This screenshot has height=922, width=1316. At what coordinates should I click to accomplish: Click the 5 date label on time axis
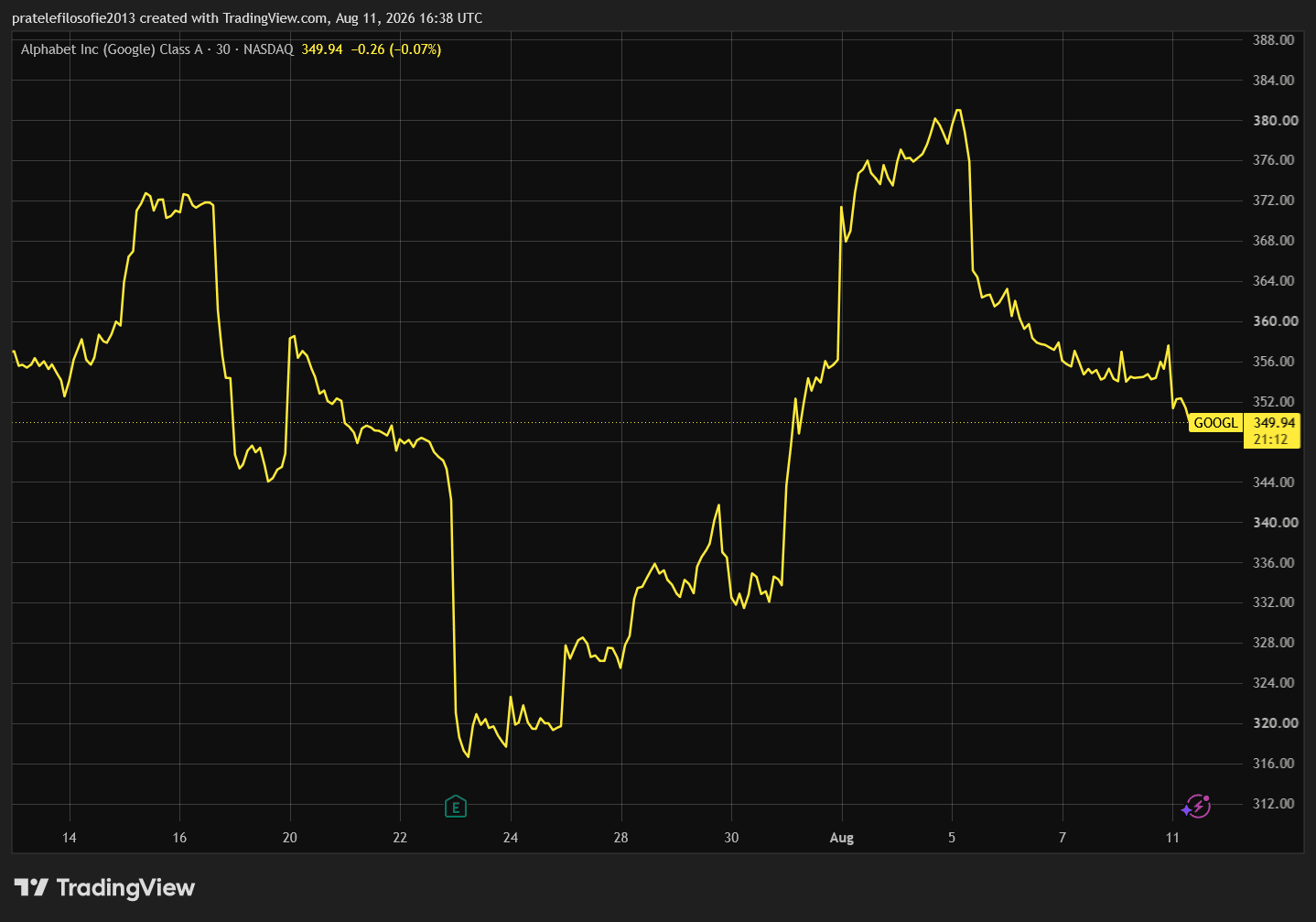pos(952,838)
